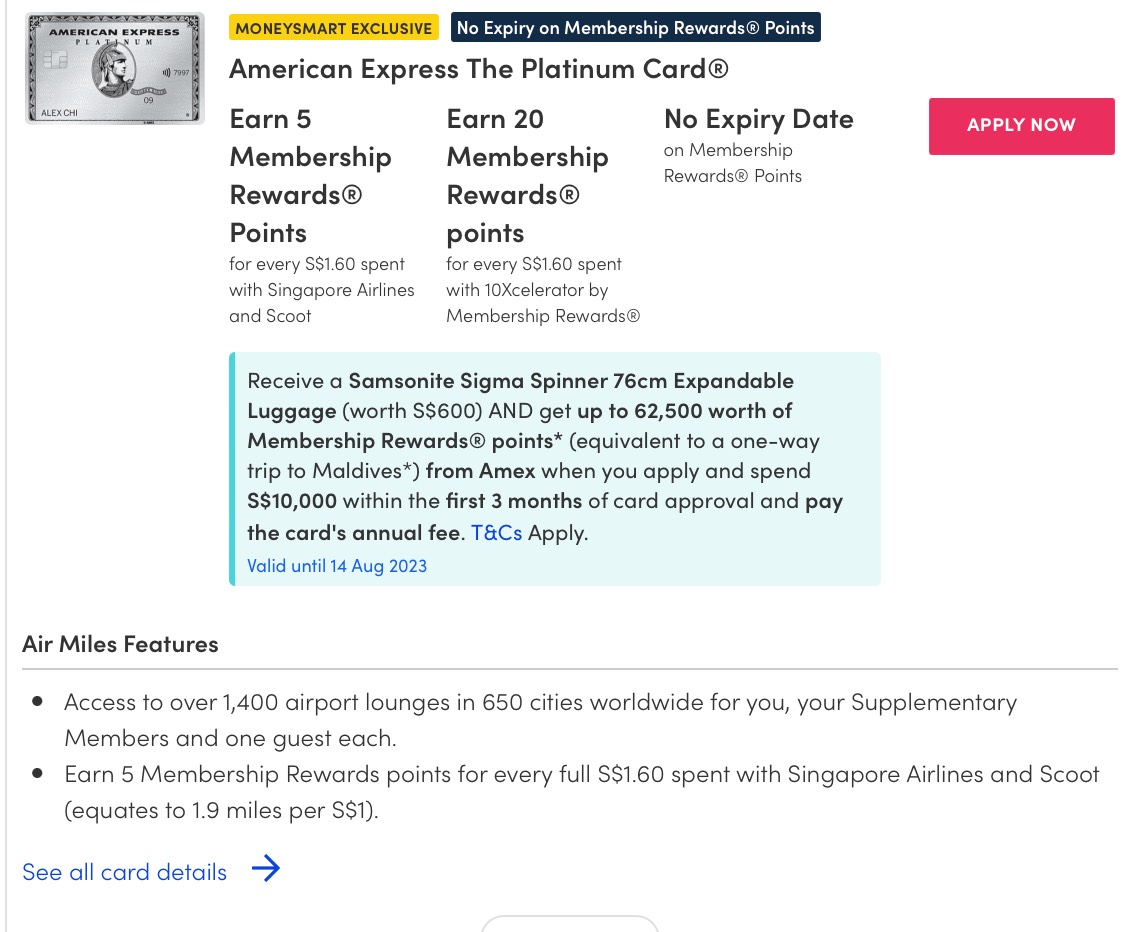1128x932 pixels.
Task: Click the Valid until 14 Aug 2023 text
Action: click(337, 566)
